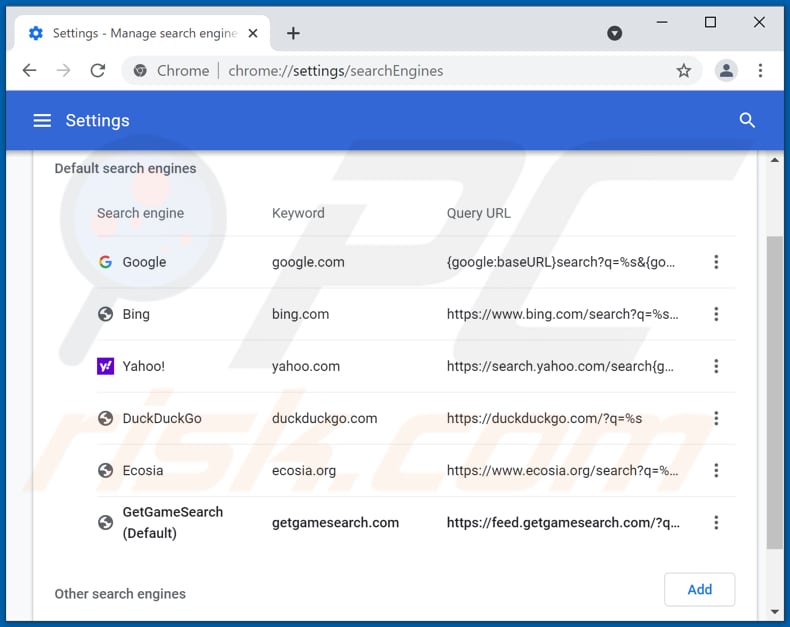Click the Keyword column header
The width and height of the screenshot is (790, 627).
coord(298,213)
